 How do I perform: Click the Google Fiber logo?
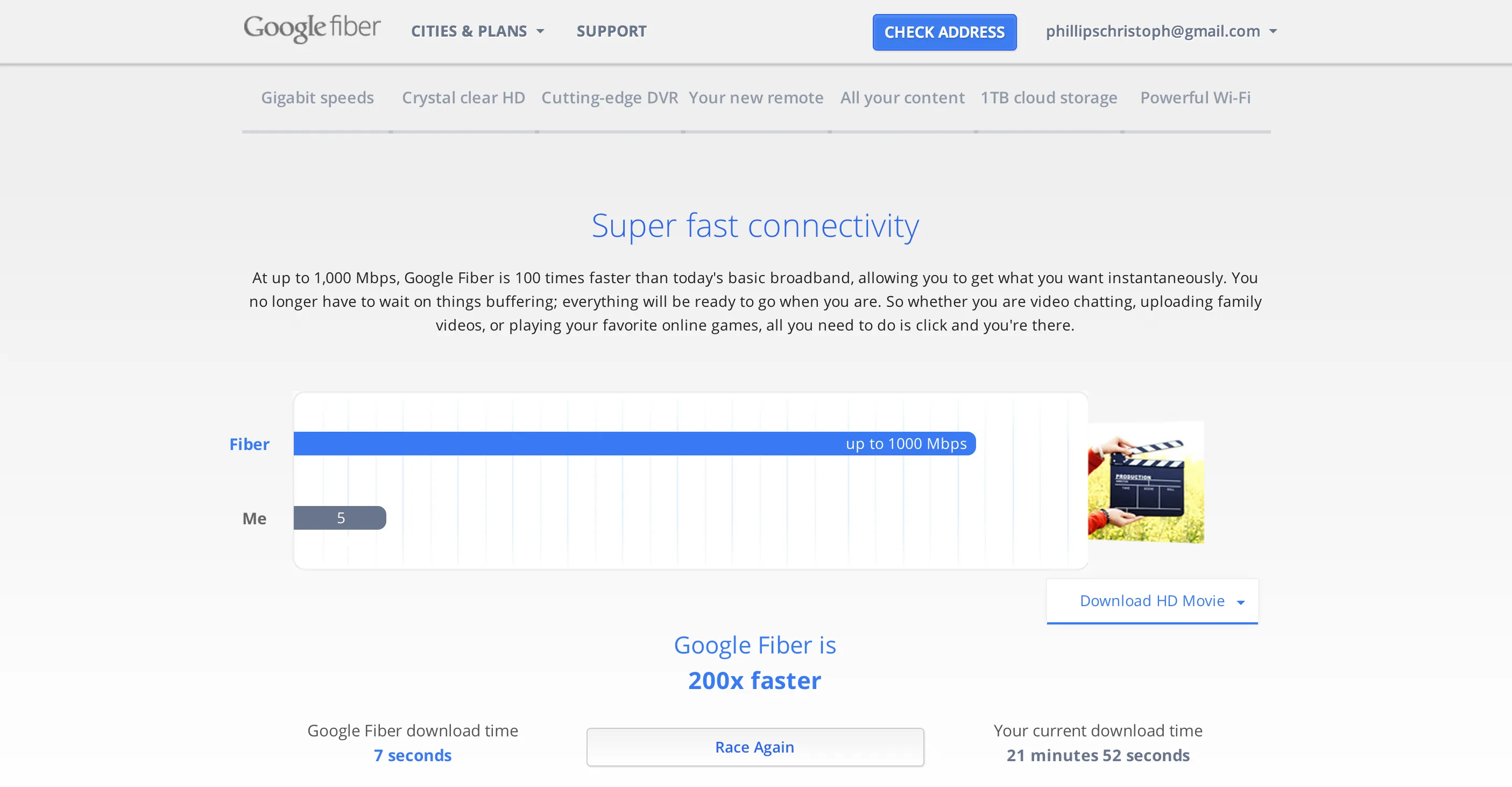(312, 30)
